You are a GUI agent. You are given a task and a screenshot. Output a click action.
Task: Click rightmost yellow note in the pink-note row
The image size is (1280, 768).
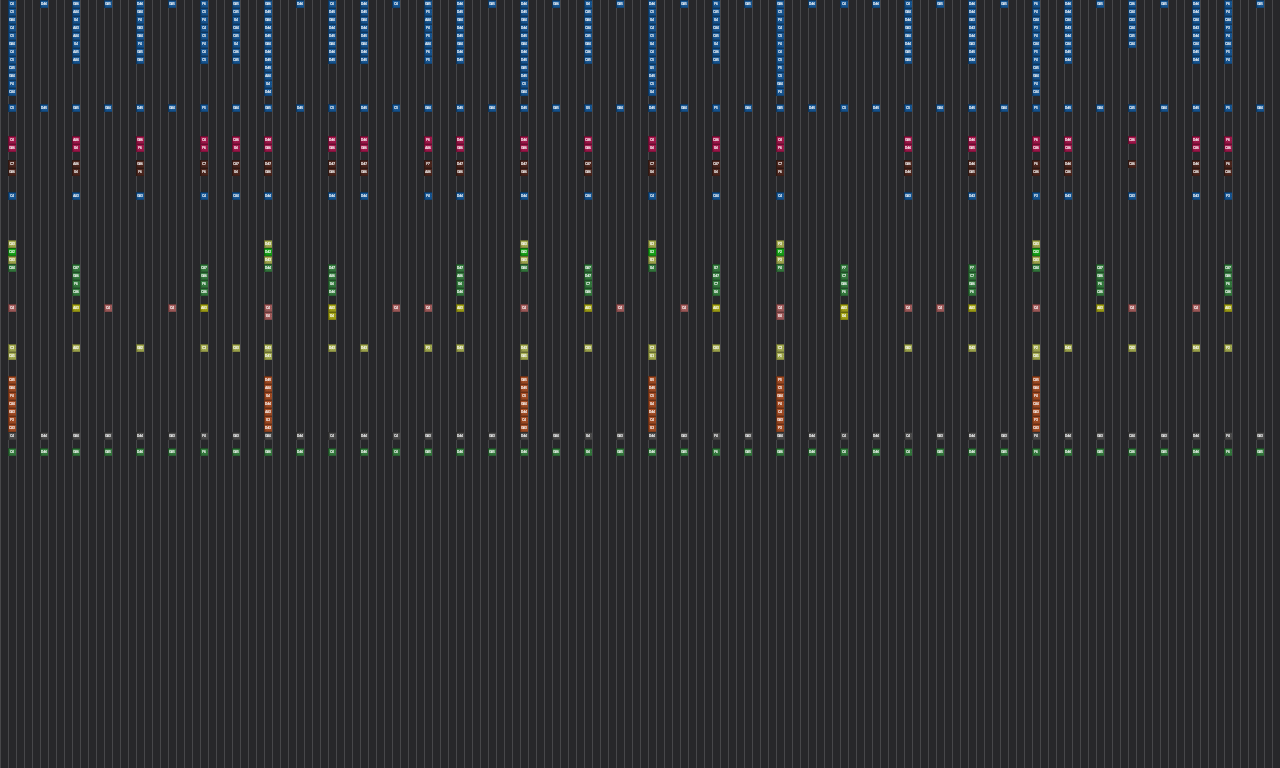pos(1228,308)
